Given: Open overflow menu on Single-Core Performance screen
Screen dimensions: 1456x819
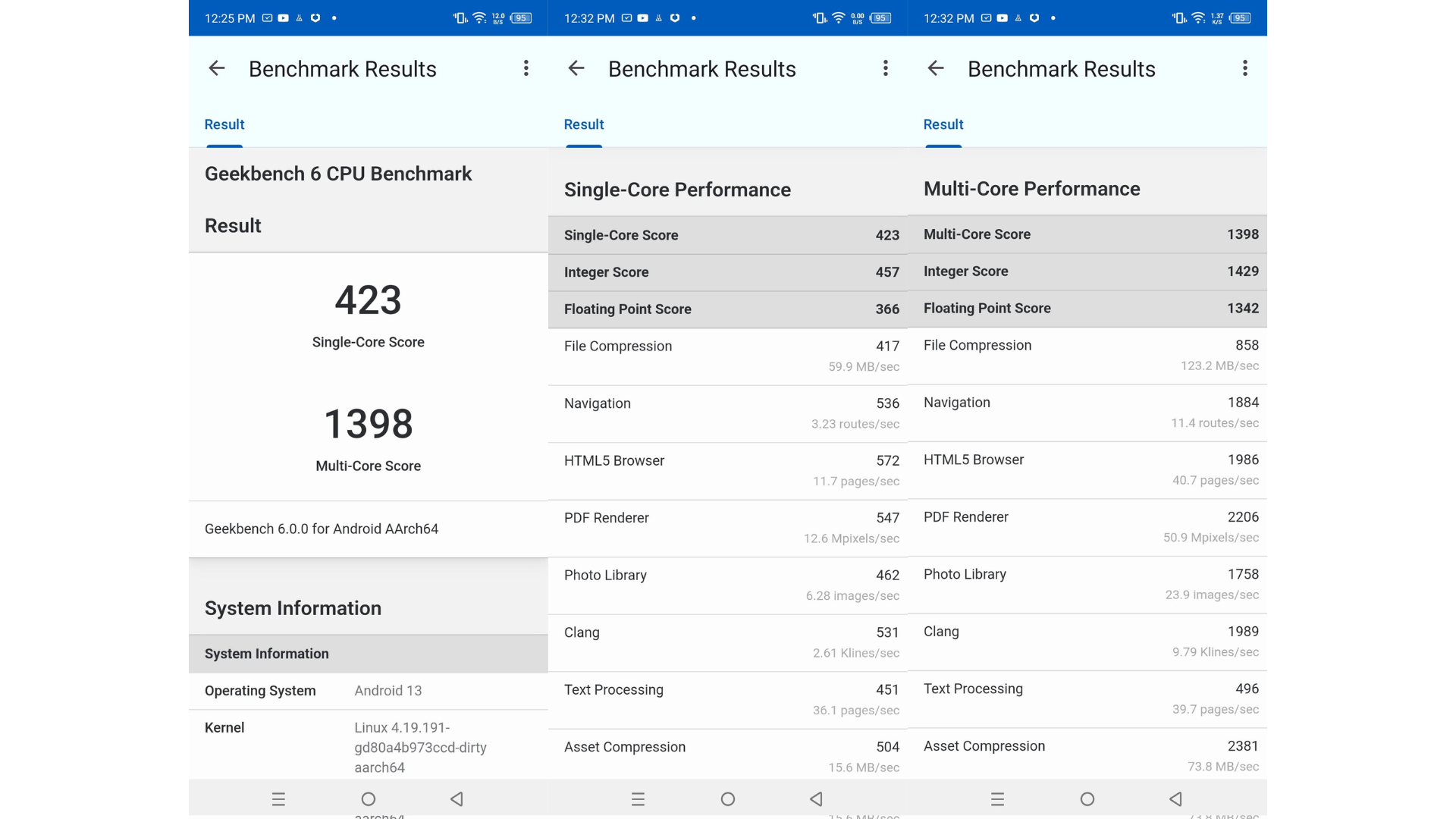Looking at the screenshot, I should 885,68.
